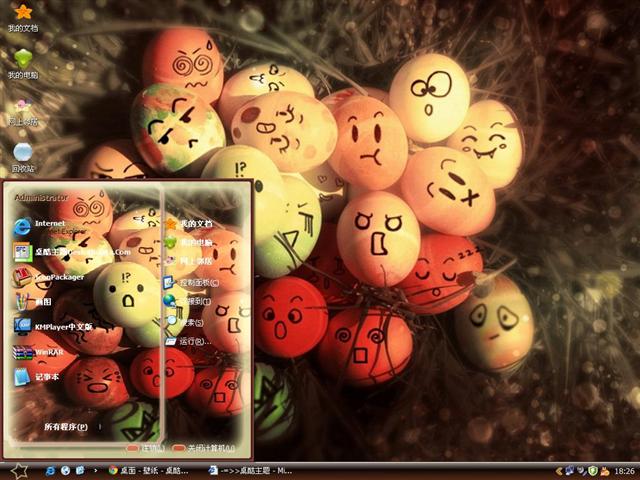Click the star-shaped Start button
The height and width of the screenshot is (480, 640).
coord(19,471)
